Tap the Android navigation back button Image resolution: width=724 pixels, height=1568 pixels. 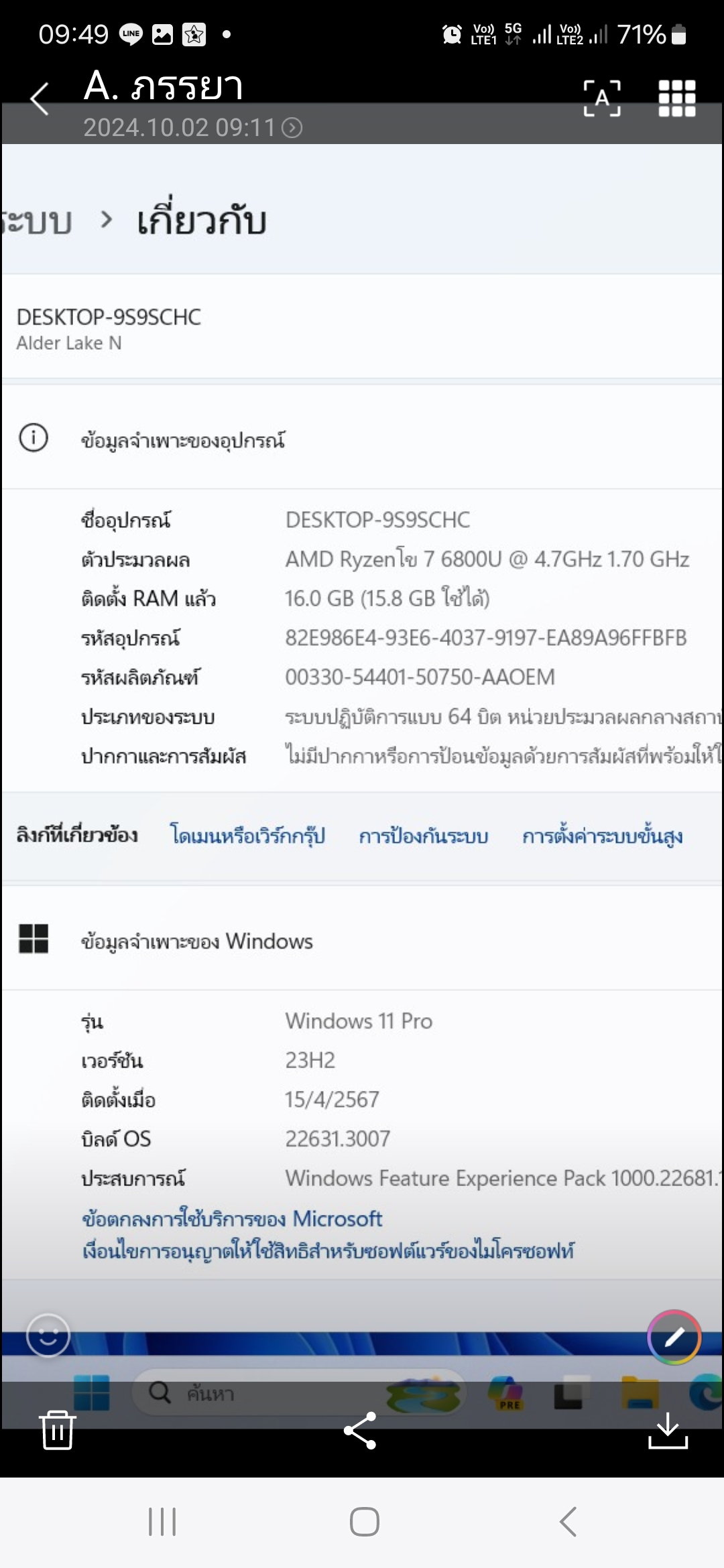[568, 1521]
